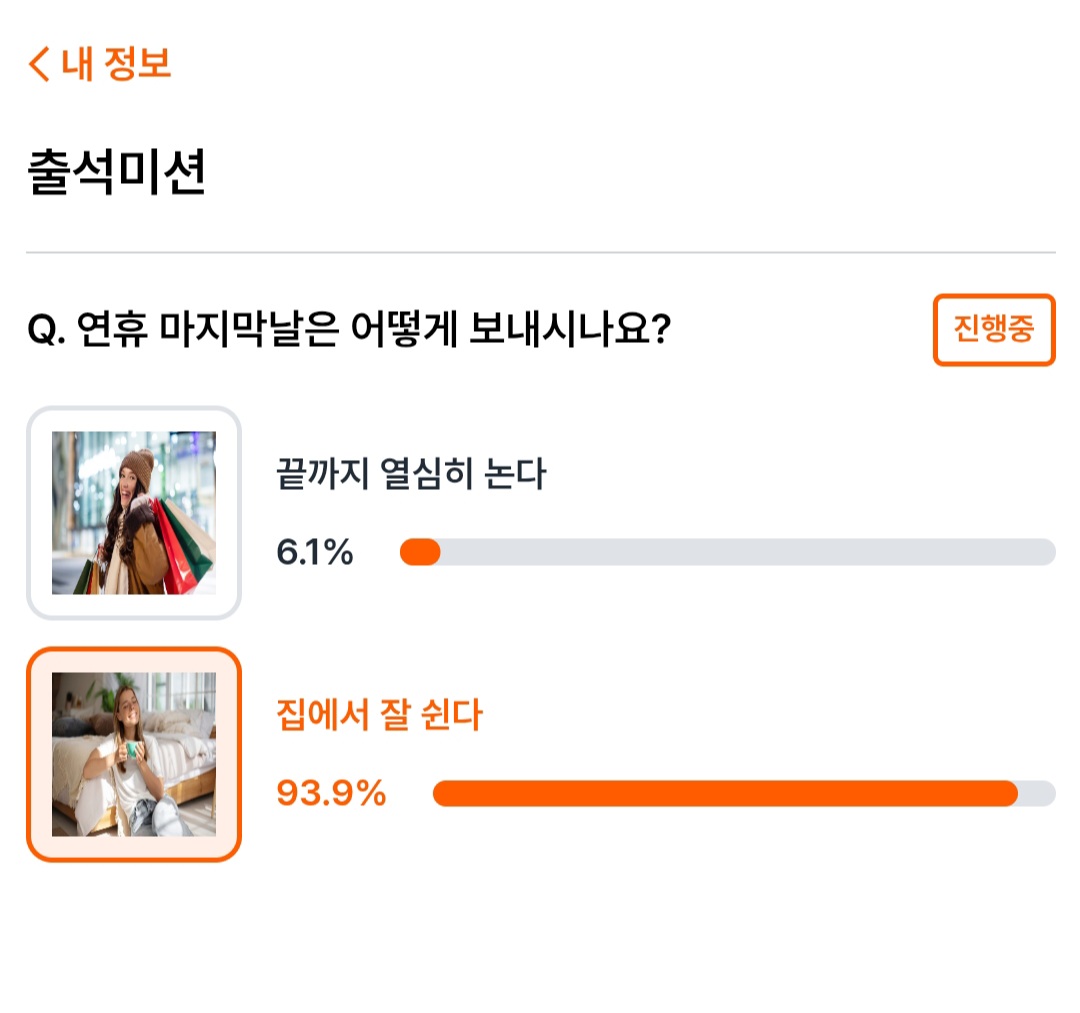Click the gray unfilled end of 93.9% bar
This screenshot has height=1013, width=1080.
1039,793
